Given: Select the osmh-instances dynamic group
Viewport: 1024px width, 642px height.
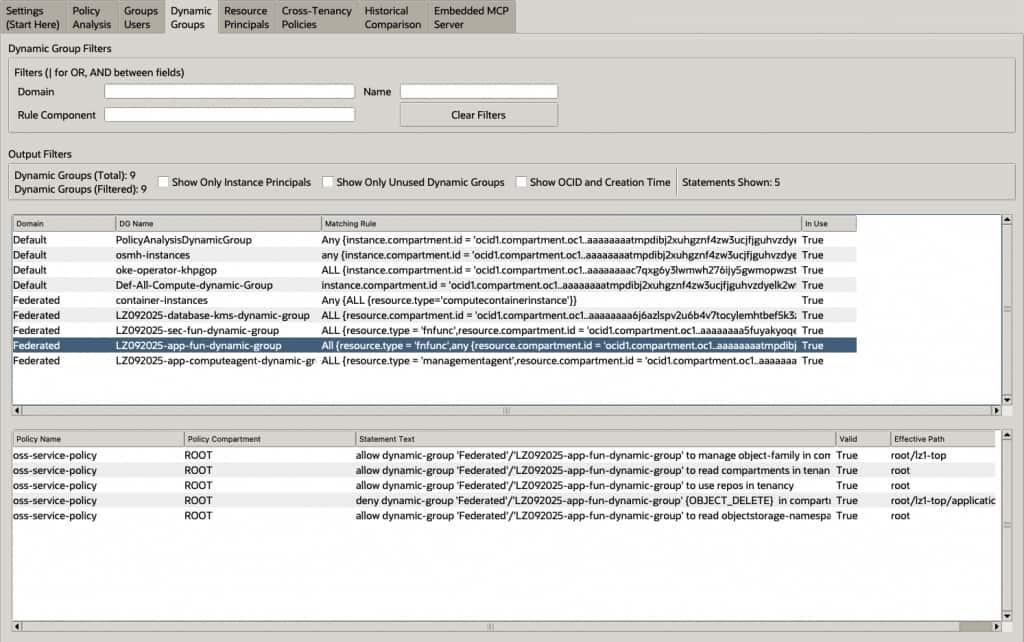Looking at the screenshot, I should [434, 255].
